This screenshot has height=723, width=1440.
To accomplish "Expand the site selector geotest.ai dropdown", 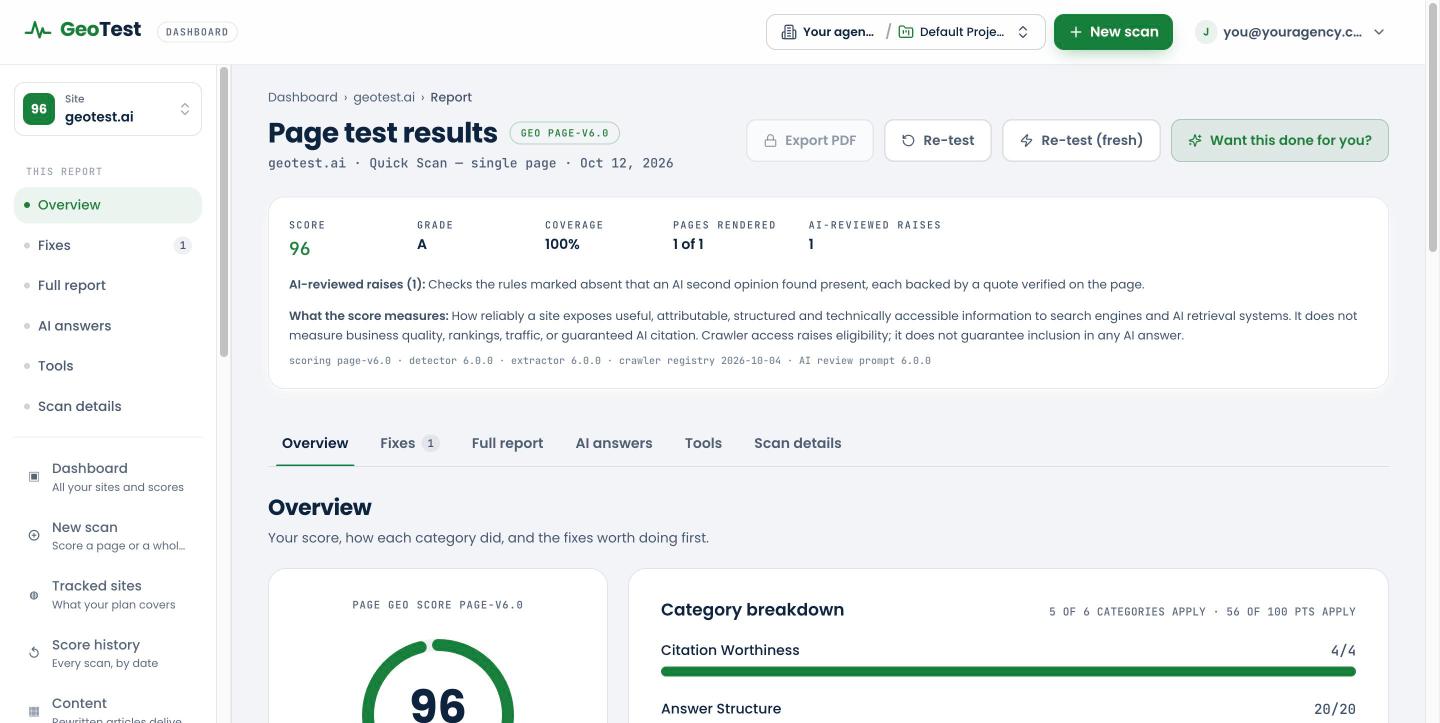I will (x=108, y=109).
